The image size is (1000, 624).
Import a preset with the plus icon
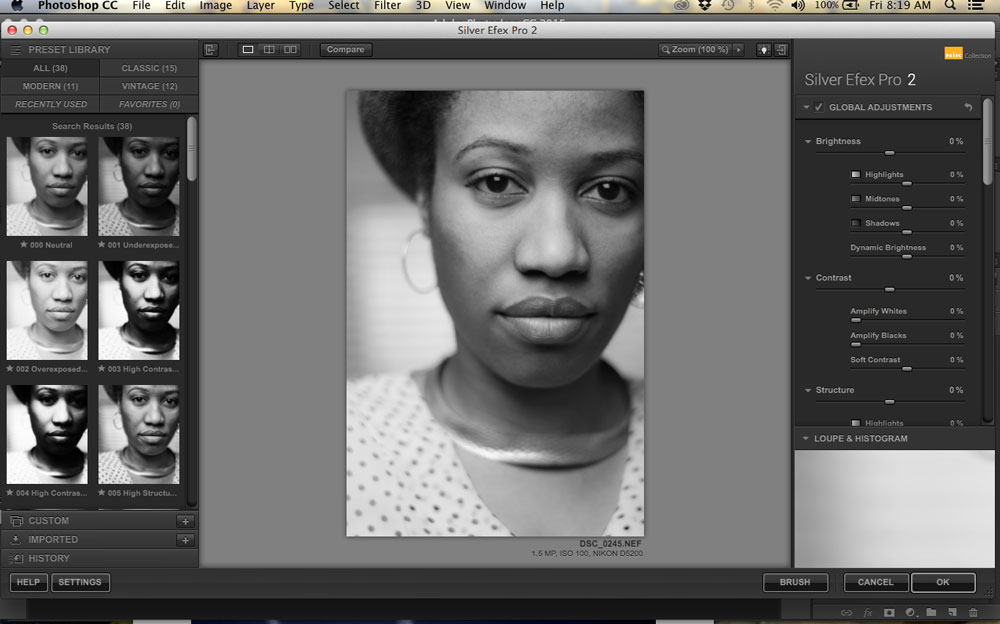184,540
